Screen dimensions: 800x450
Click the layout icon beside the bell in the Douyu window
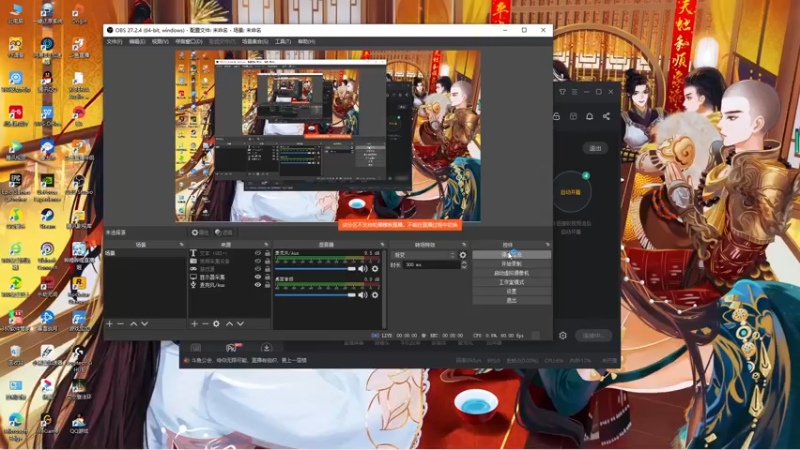click(x=573, y=116)
